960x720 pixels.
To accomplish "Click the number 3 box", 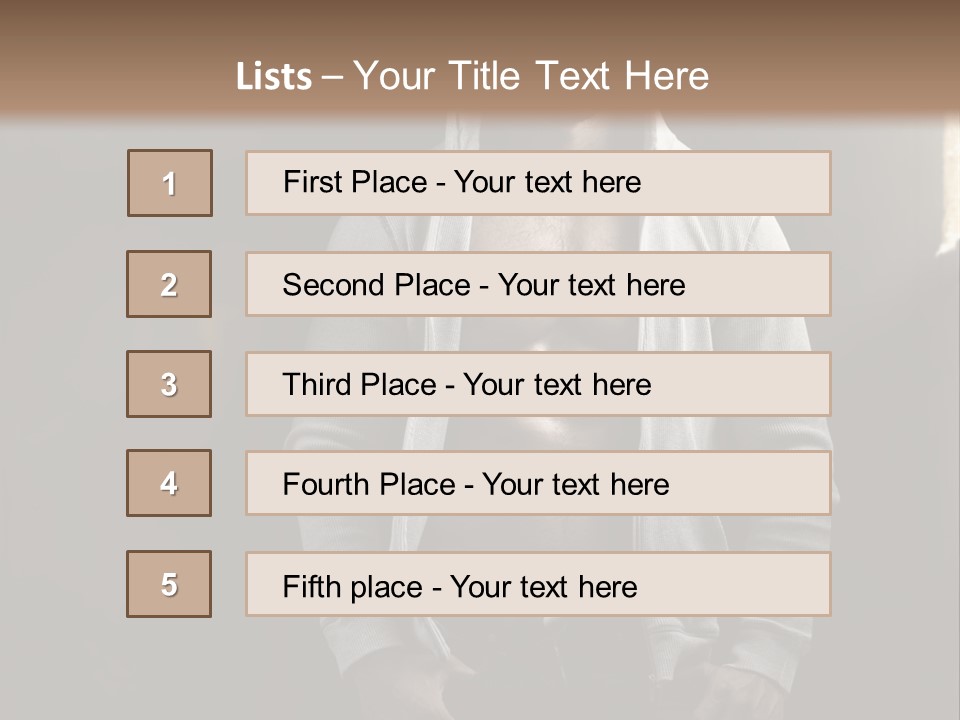I will tap(169, 384).
